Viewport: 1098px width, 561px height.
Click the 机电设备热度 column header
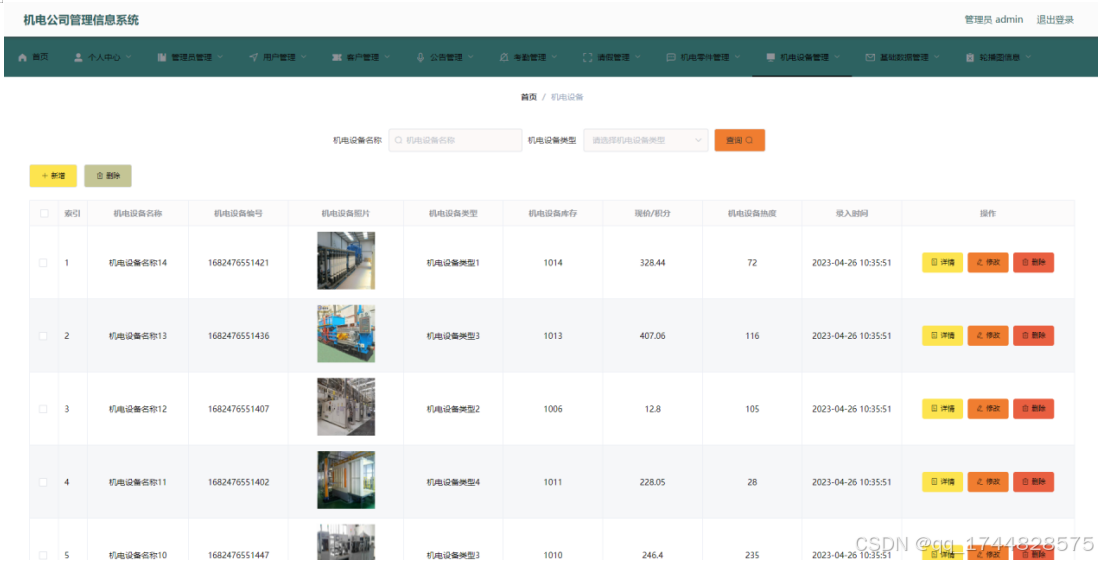pyautogui.click(x=752, y=214)
